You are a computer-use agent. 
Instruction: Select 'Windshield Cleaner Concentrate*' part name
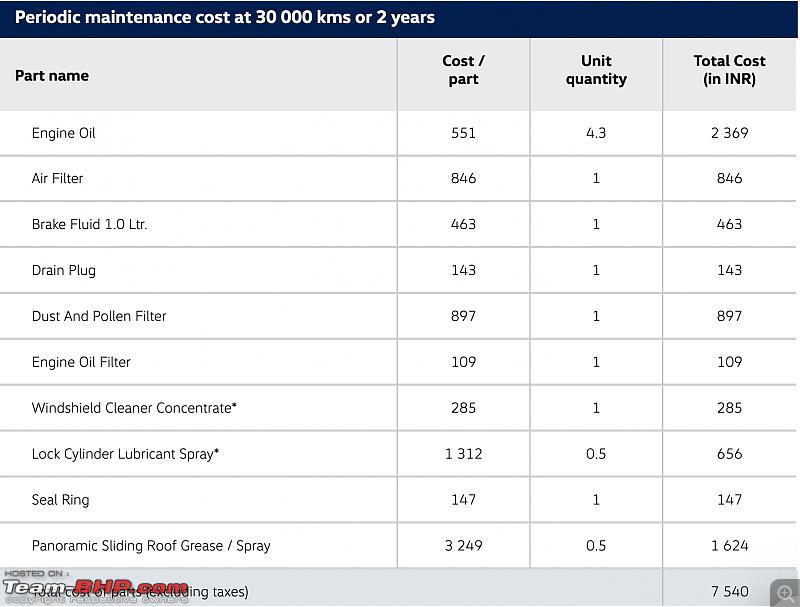pyautogui.click(x=134, y=408)
